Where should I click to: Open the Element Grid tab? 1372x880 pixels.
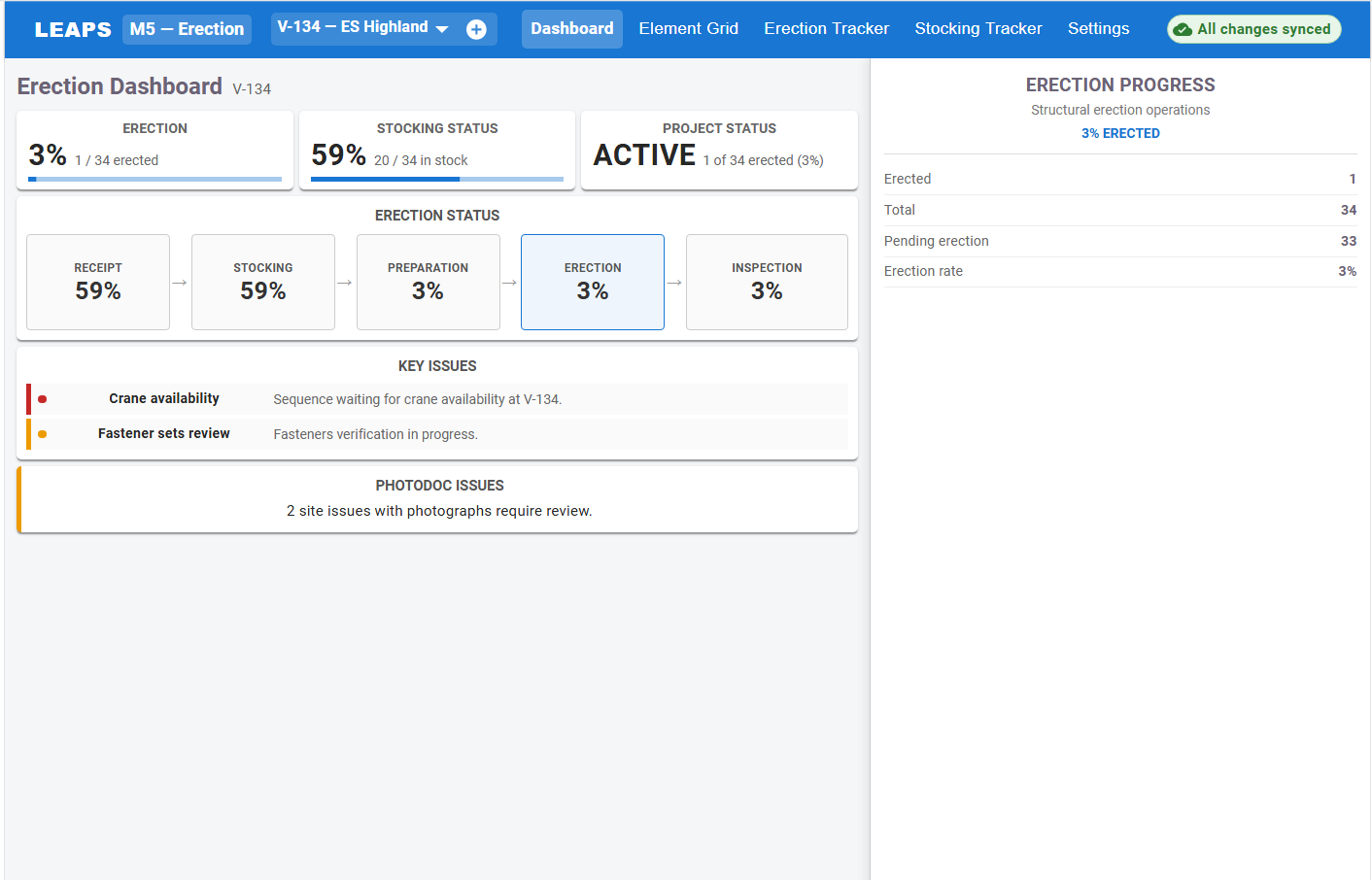(x=689, y=29)
